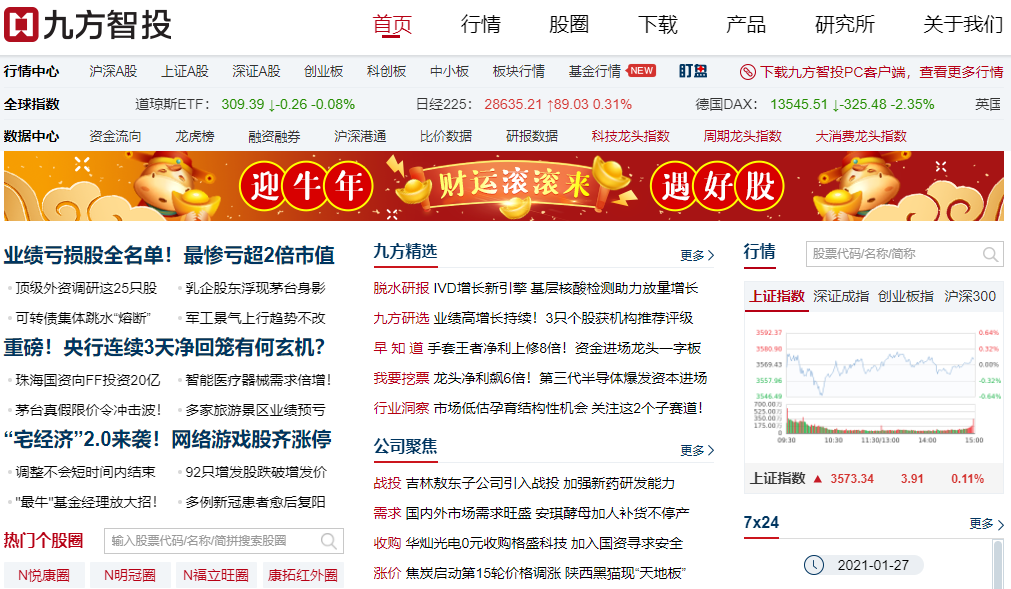Click the red download icon before 下载九方智投PC客户端
This screenshot has width=1011, height=589.
[747, 72]
